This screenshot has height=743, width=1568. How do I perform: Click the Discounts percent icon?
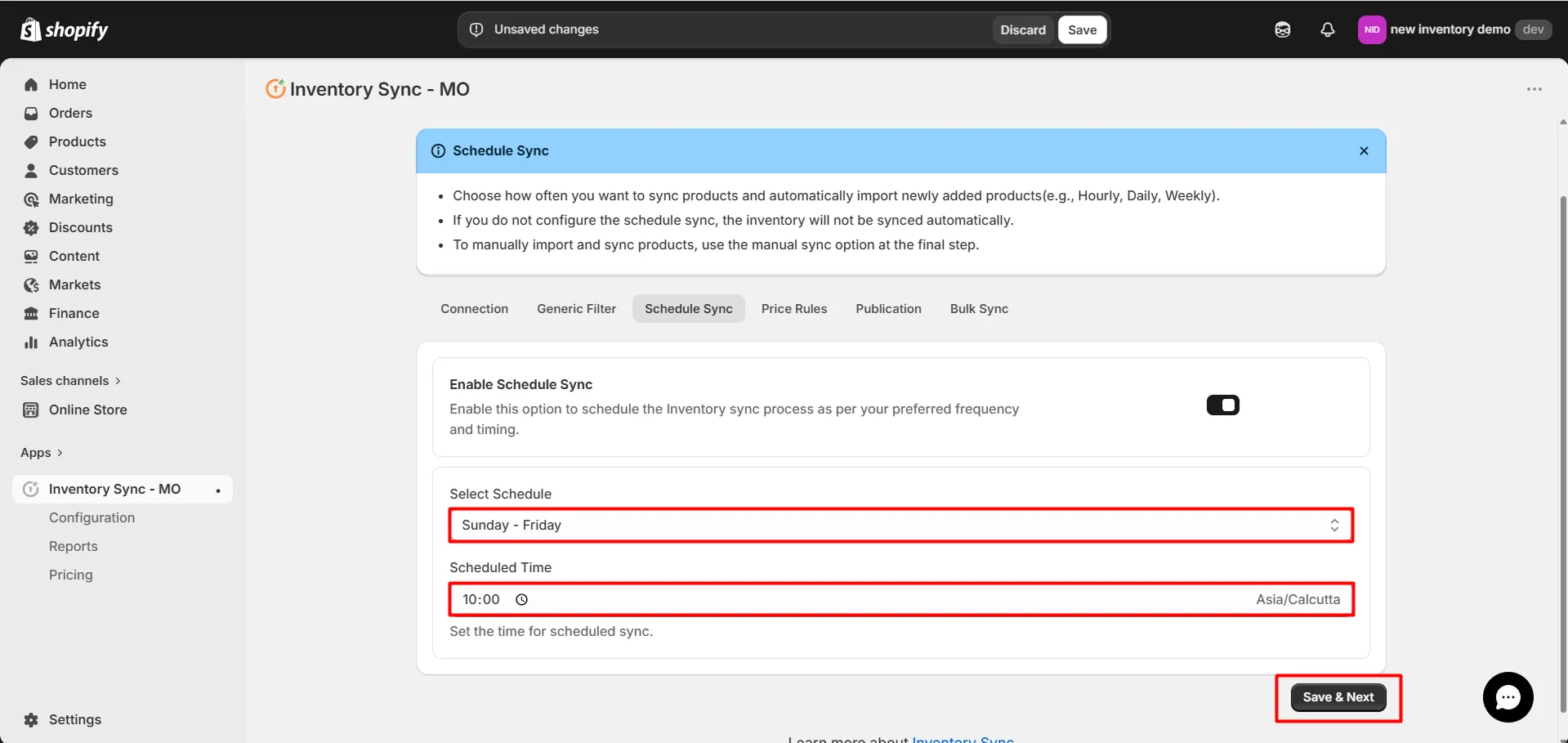pyautogui.click(x=30, y=227)
